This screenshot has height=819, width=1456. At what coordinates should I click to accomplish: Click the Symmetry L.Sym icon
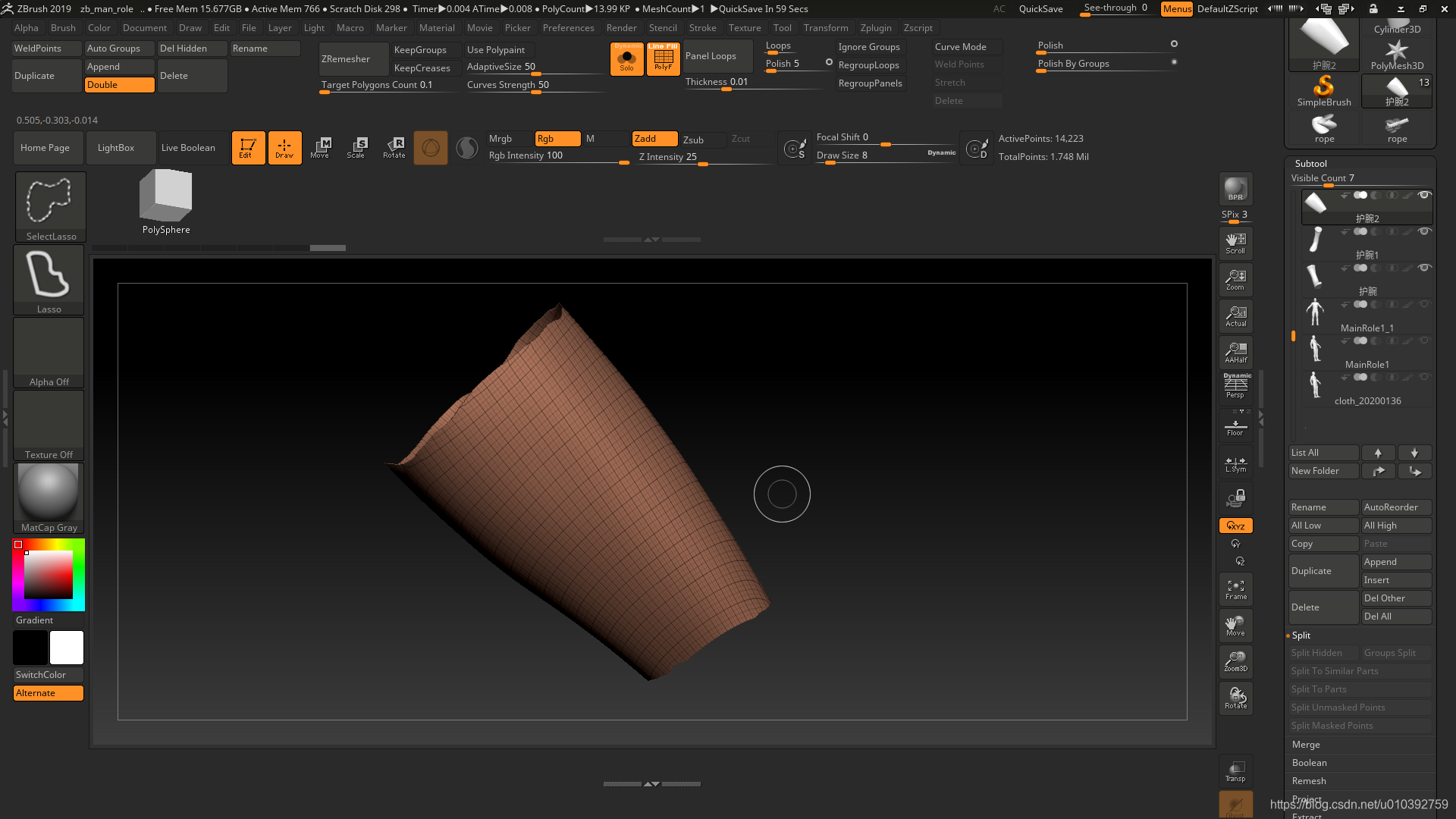(1235, 463)
